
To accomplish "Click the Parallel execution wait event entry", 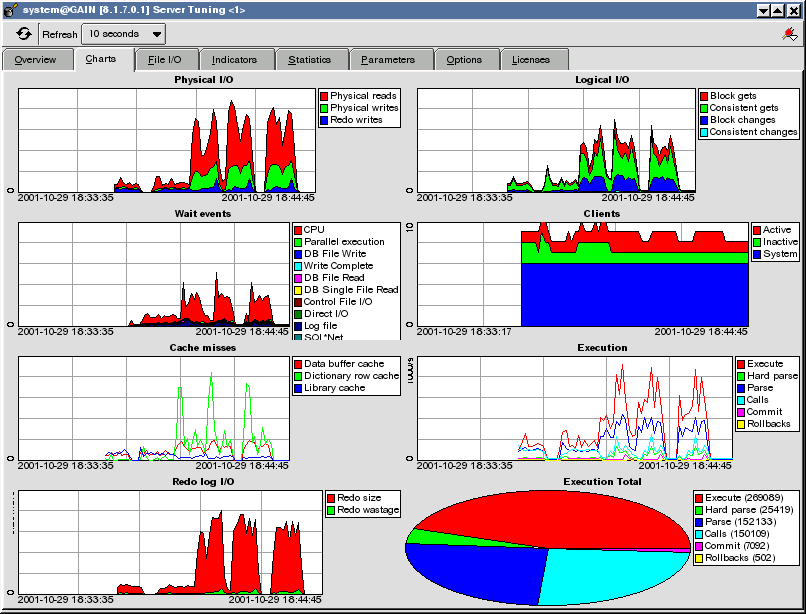I will point(343,242).
